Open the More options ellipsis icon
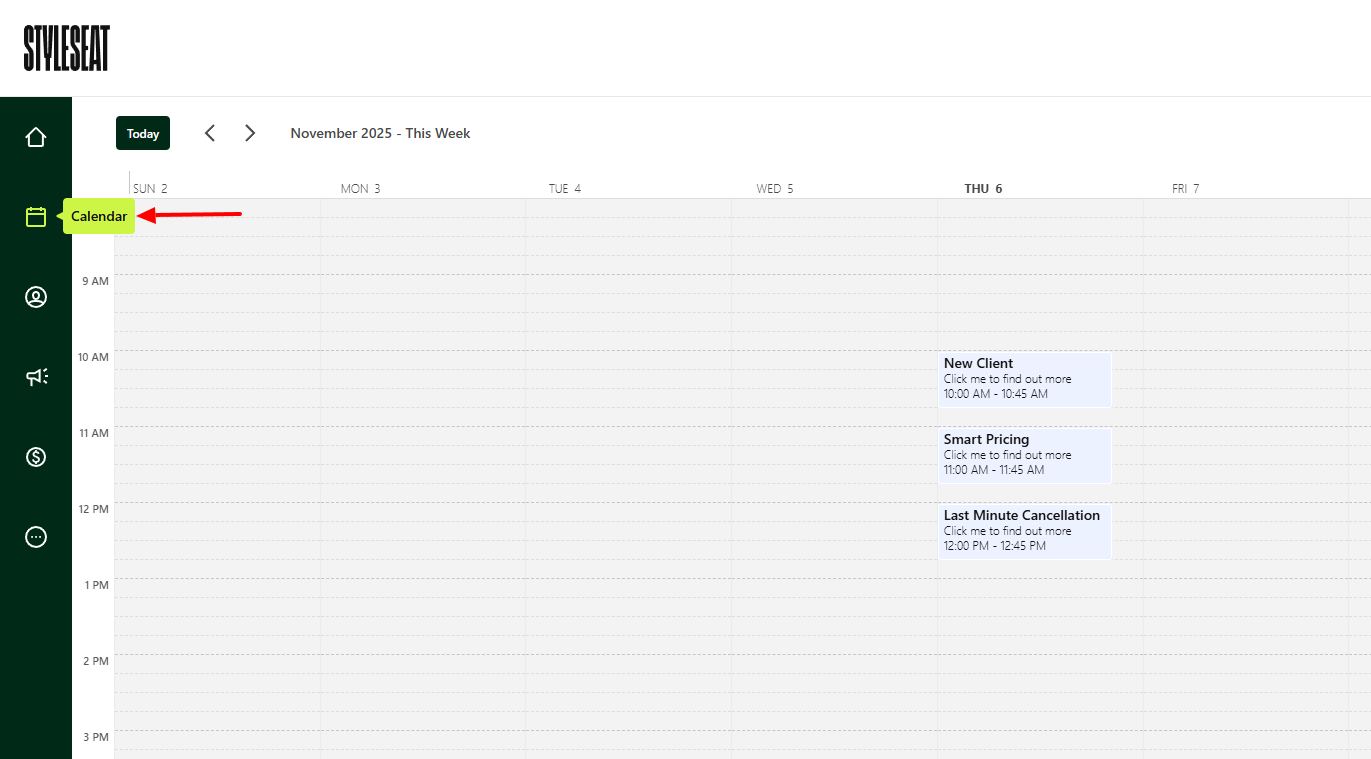The width and height of the screenshot is (1371, 759). tap(36, 536)
